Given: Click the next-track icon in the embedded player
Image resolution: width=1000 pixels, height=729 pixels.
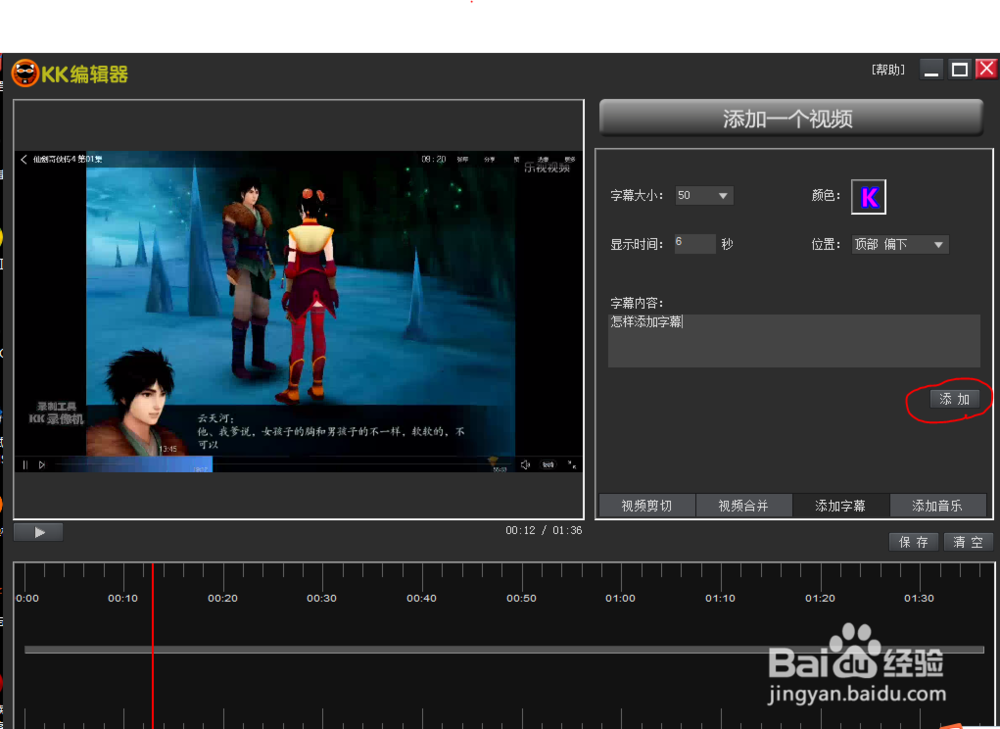Looking at the screenshot, I should click(x=41, y=465).
